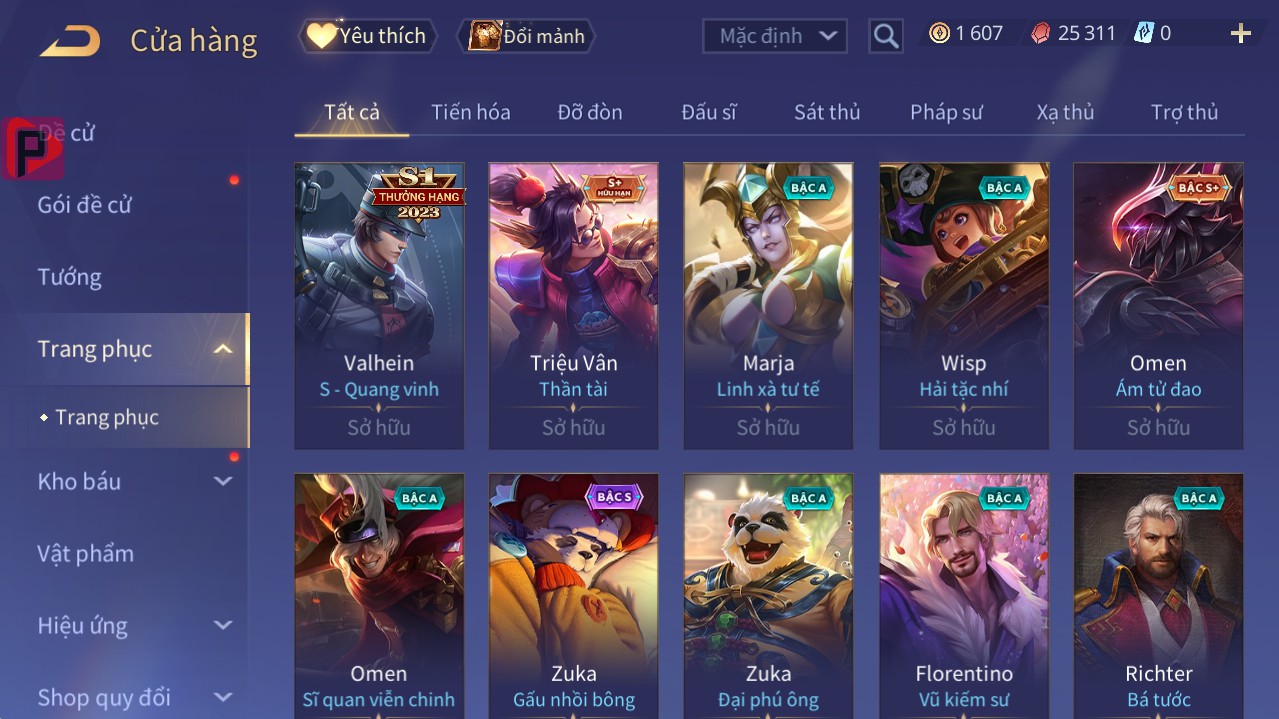Select the Marja Linh xà tư tế card
Screen dimensions: 1279x719
pos(768,306)
